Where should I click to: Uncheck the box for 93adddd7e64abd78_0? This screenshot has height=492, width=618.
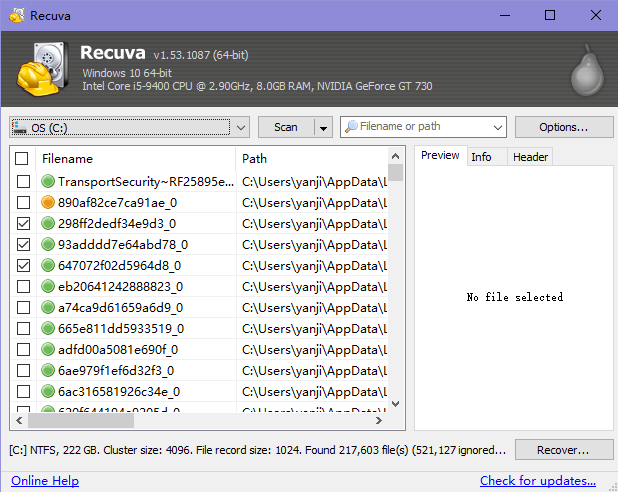coord(23,244)
